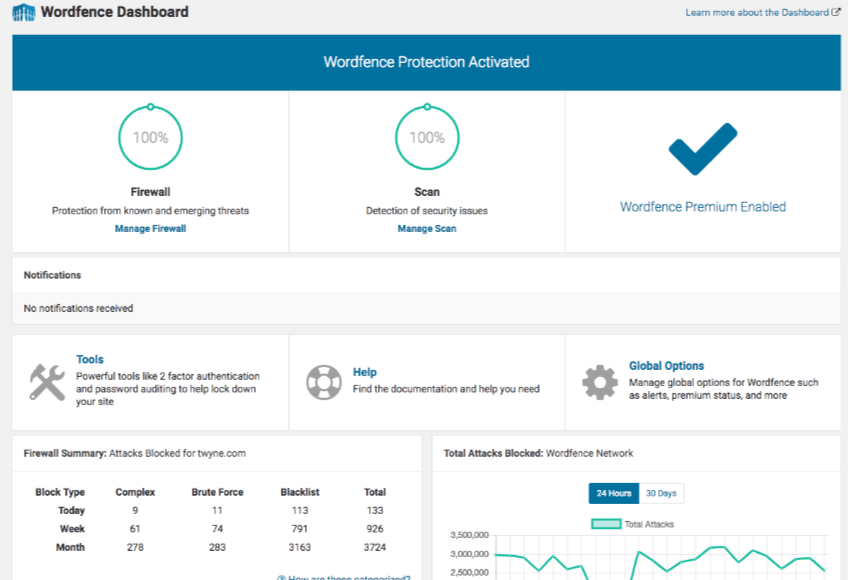
Task: Click the Help lifebuoy icon
Action: (323, 382)
